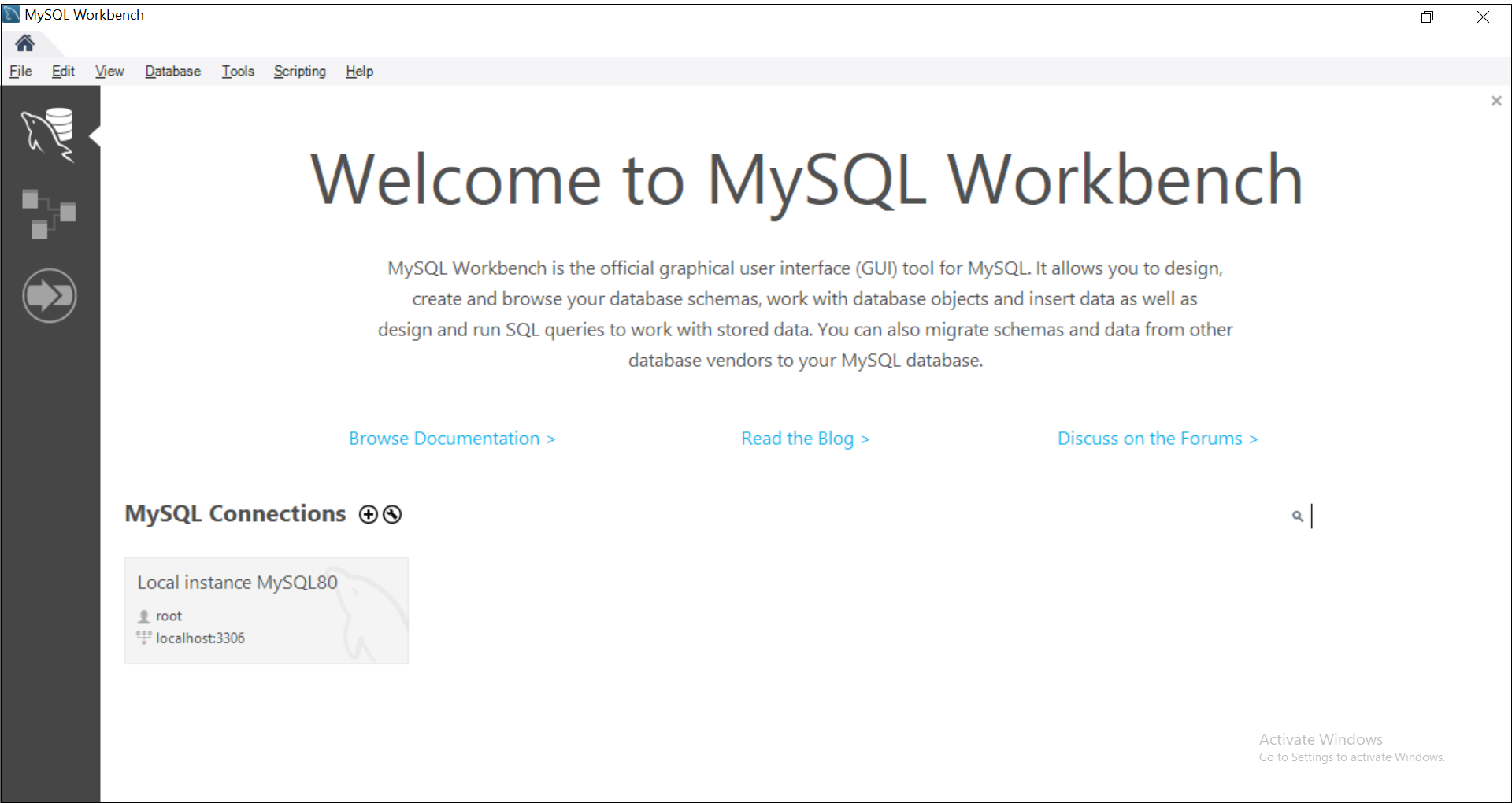Open the Local instance MySQL80 connection tile
This screenshot has height=803, width=1512.
click(x=266, y=610)
